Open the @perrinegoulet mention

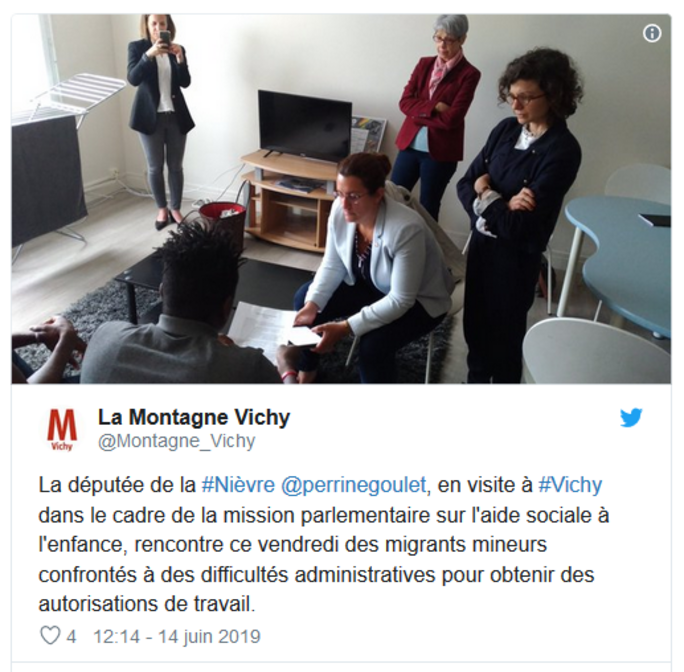tap(353, 485)
